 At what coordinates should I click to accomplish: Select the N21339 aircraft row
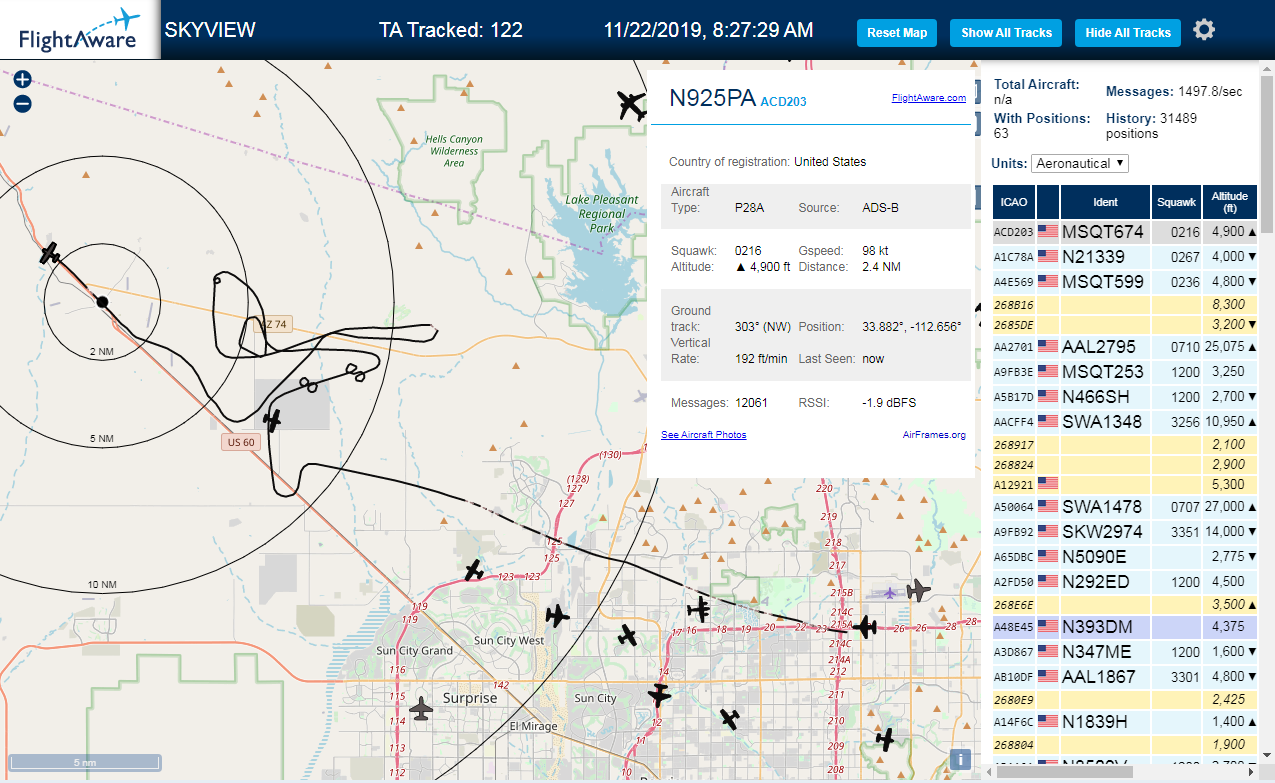click(1125, 257)
